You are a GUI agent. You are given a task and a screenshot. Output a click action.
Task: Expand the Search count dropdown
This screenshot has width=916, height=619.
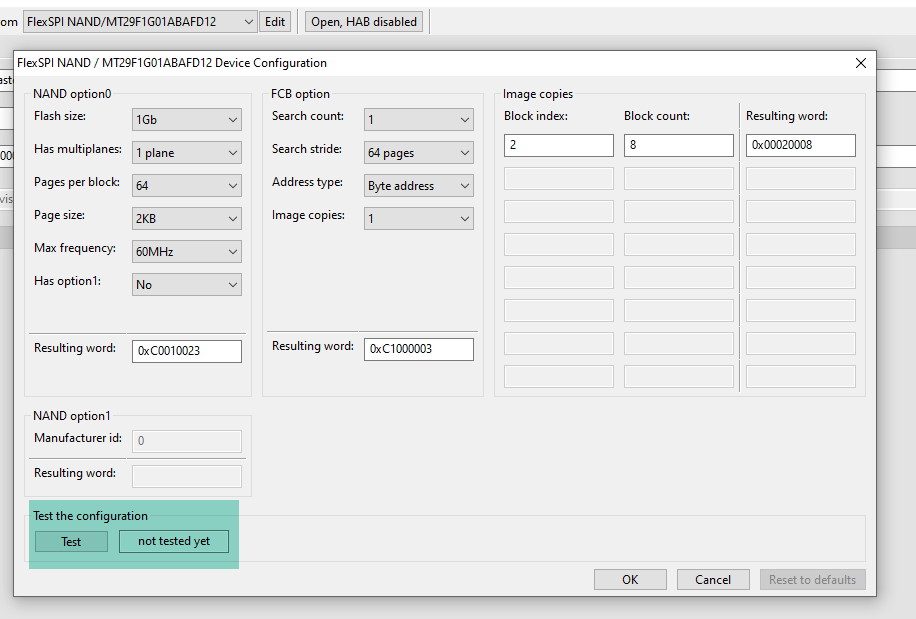418,120
